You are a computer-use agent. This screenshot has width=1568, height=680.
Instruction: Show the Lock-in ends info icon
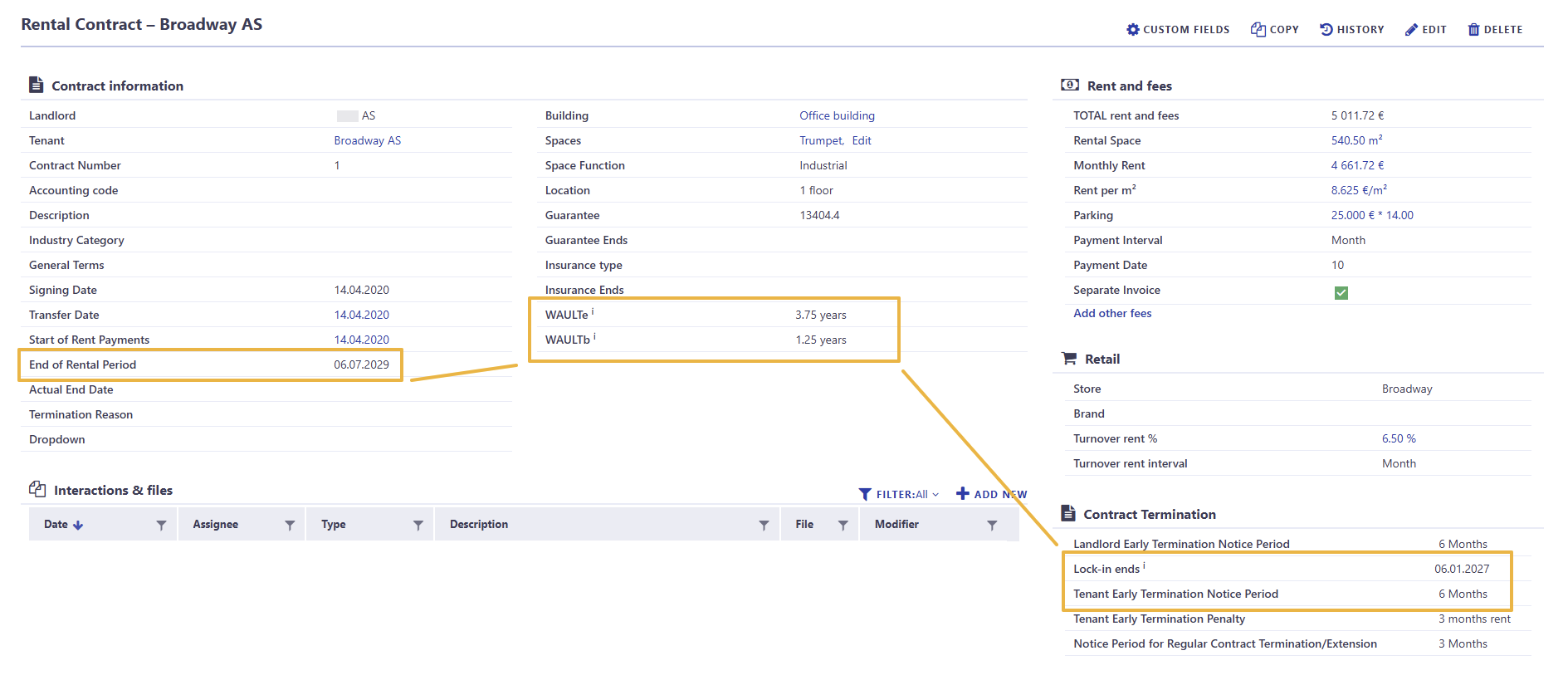(1144, 566)
